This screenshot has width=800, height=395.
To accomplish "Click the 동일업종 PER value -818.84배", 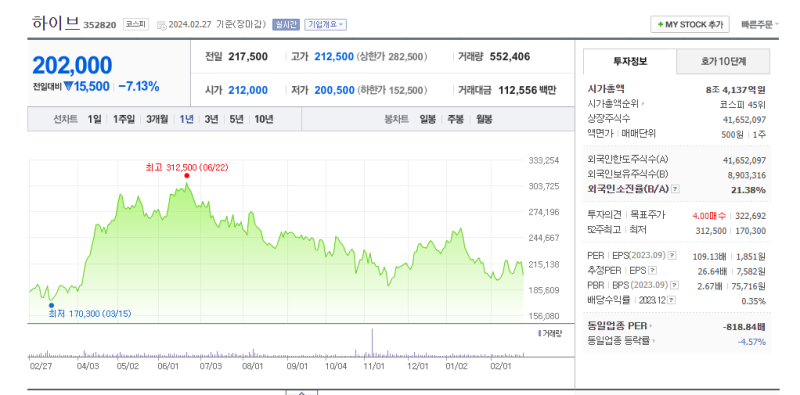I will point(744,326).
